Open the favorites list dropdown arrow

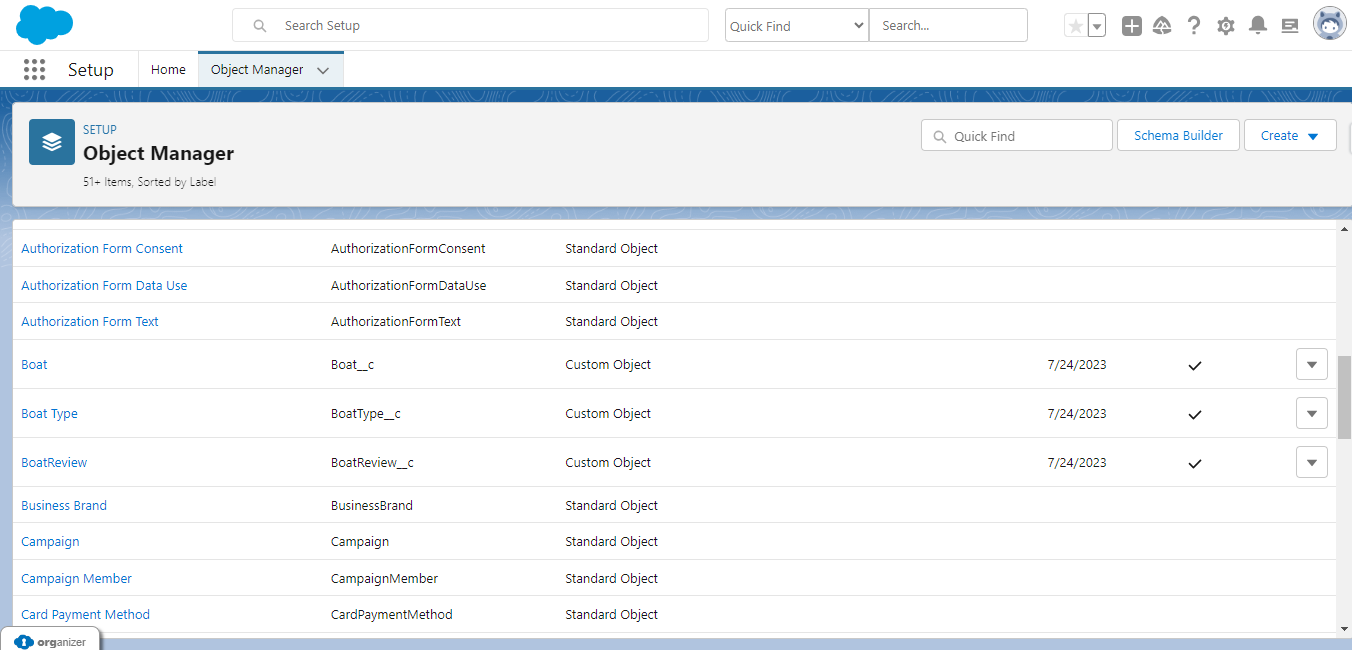coord(1097,26)
